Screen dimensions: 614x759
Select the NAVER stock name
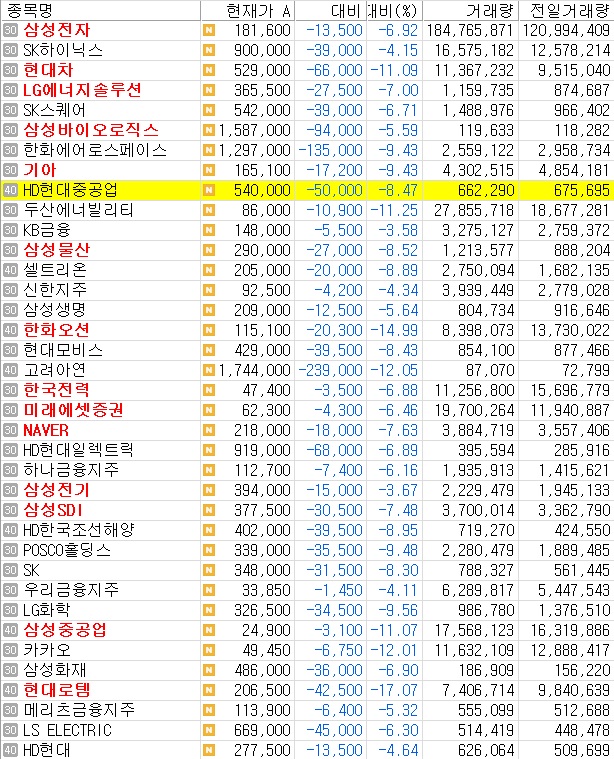46,430
